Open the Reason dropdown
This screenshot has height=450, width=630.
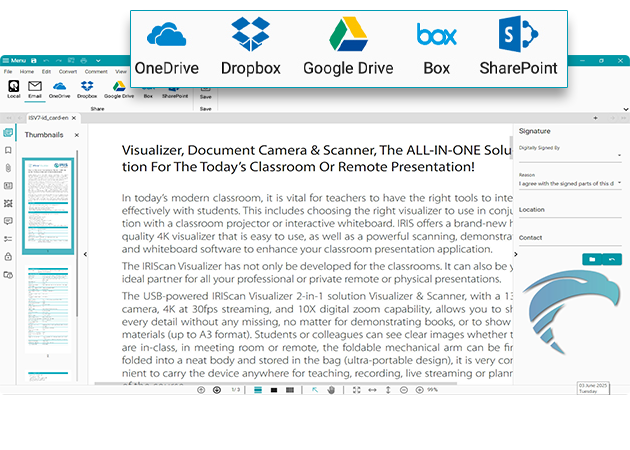click(570, 184)
